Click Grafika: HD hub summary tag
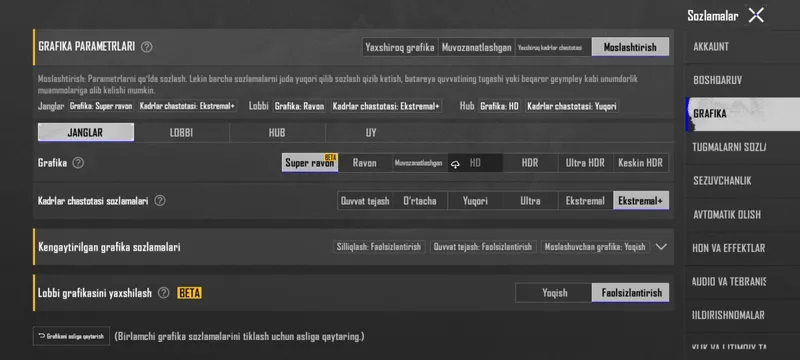The width and height of the screenshot is (800, 360). (x=499, y=107)
